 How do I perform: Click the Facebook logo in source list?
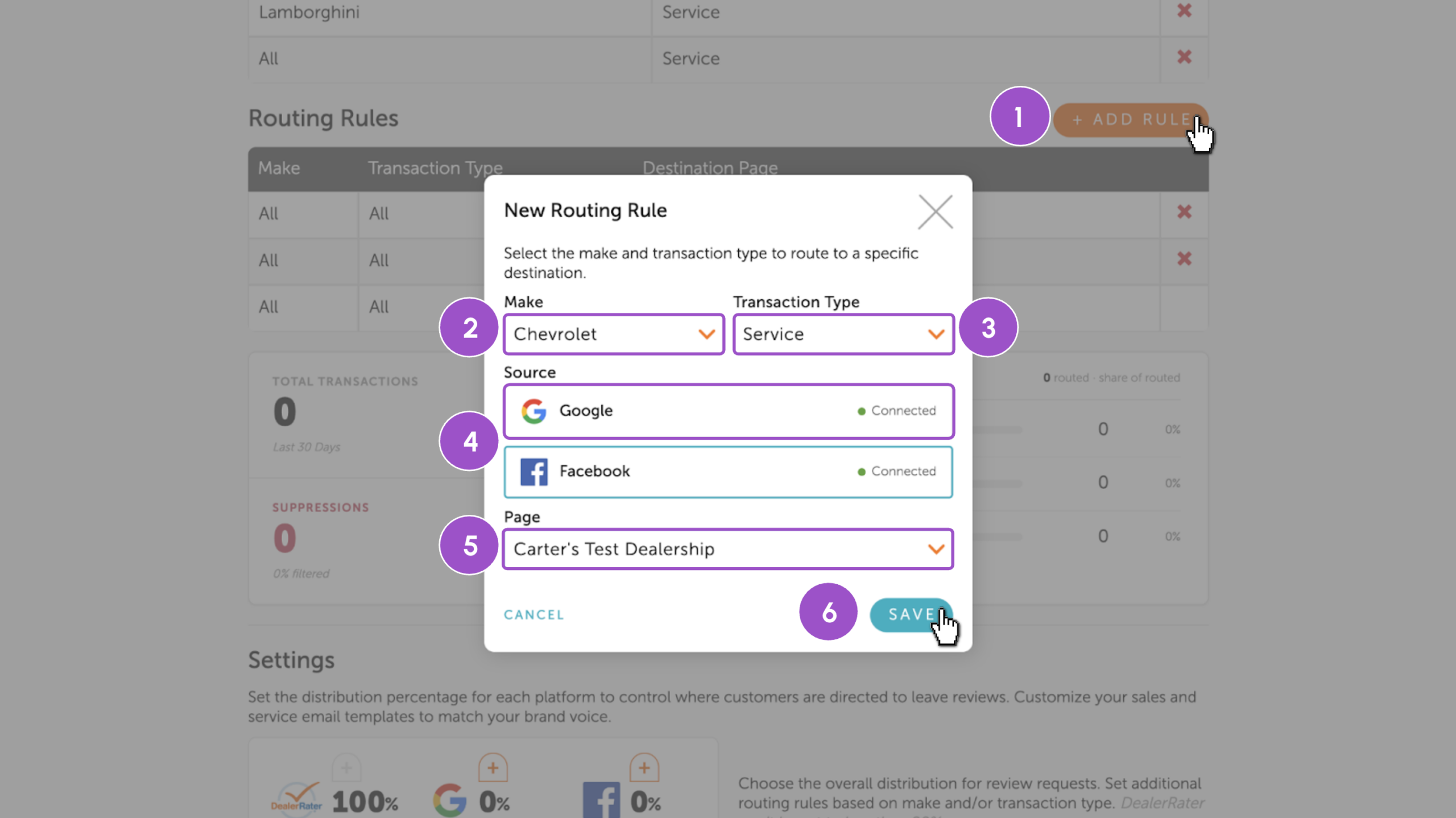click(533, 472)
